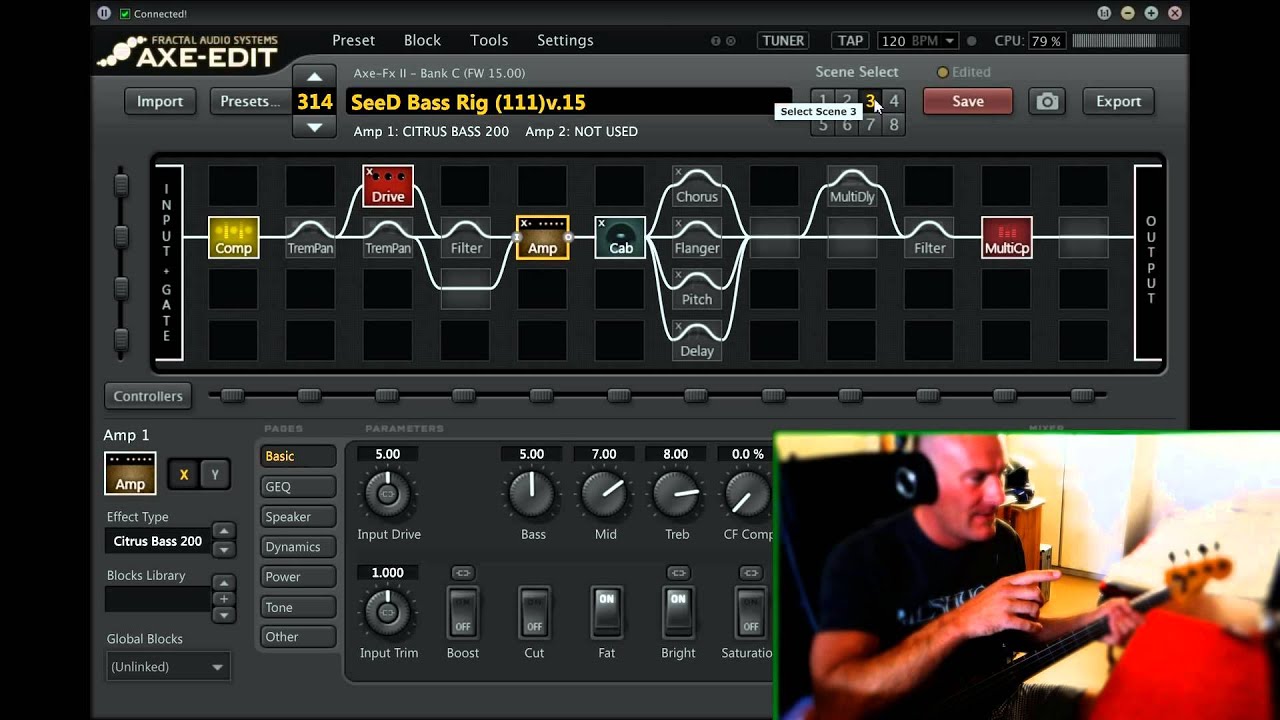This screenshot has height=720, width=1280.
Task: Select the Filter block before MultiCp
Action: pos(929,237)
